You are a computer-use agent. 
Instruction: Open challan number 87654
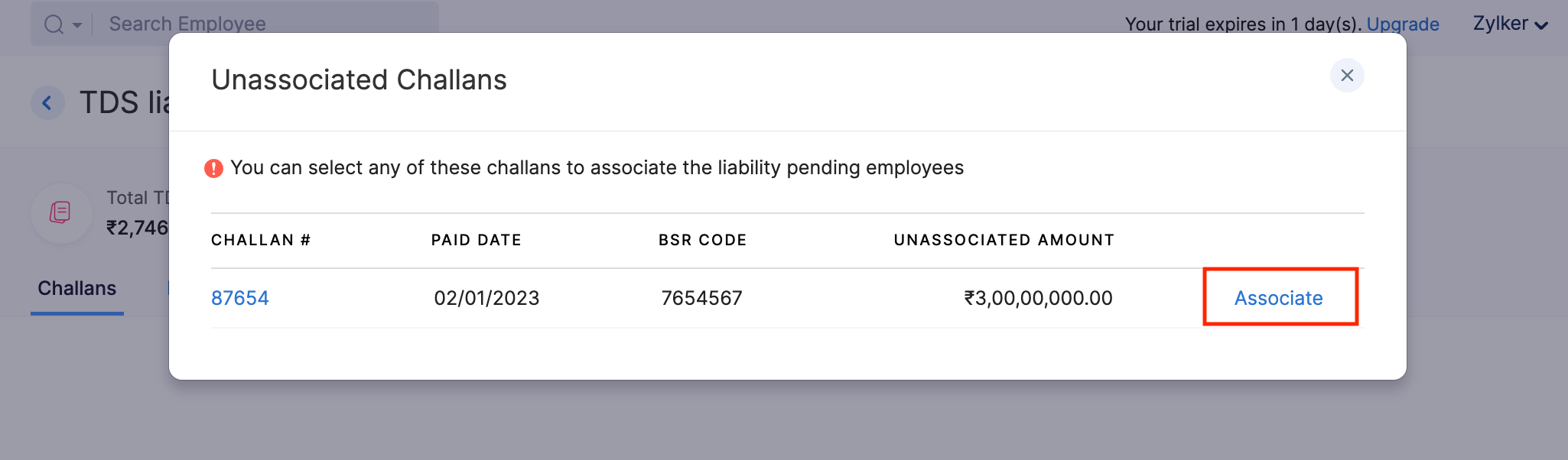(x=240, y=298)
